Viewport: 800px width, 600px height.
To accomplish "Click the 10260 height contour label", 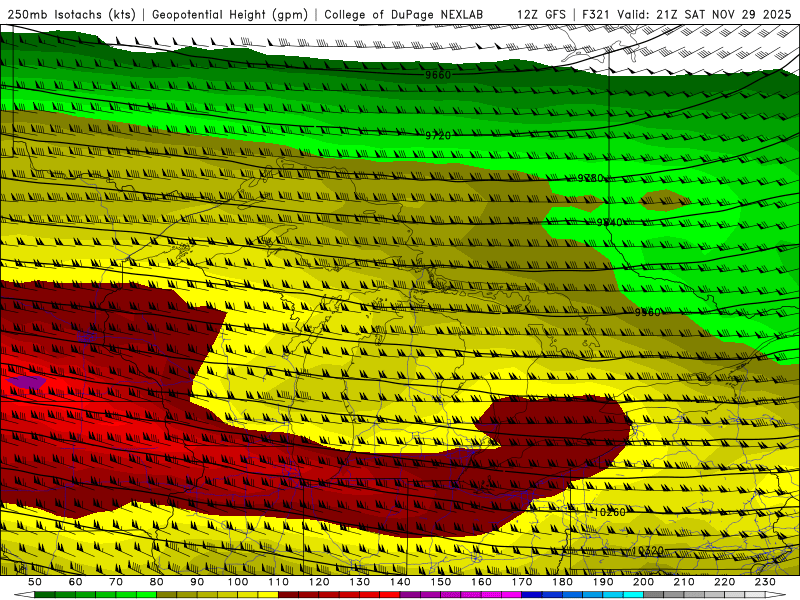I will [x=610, y=512].
